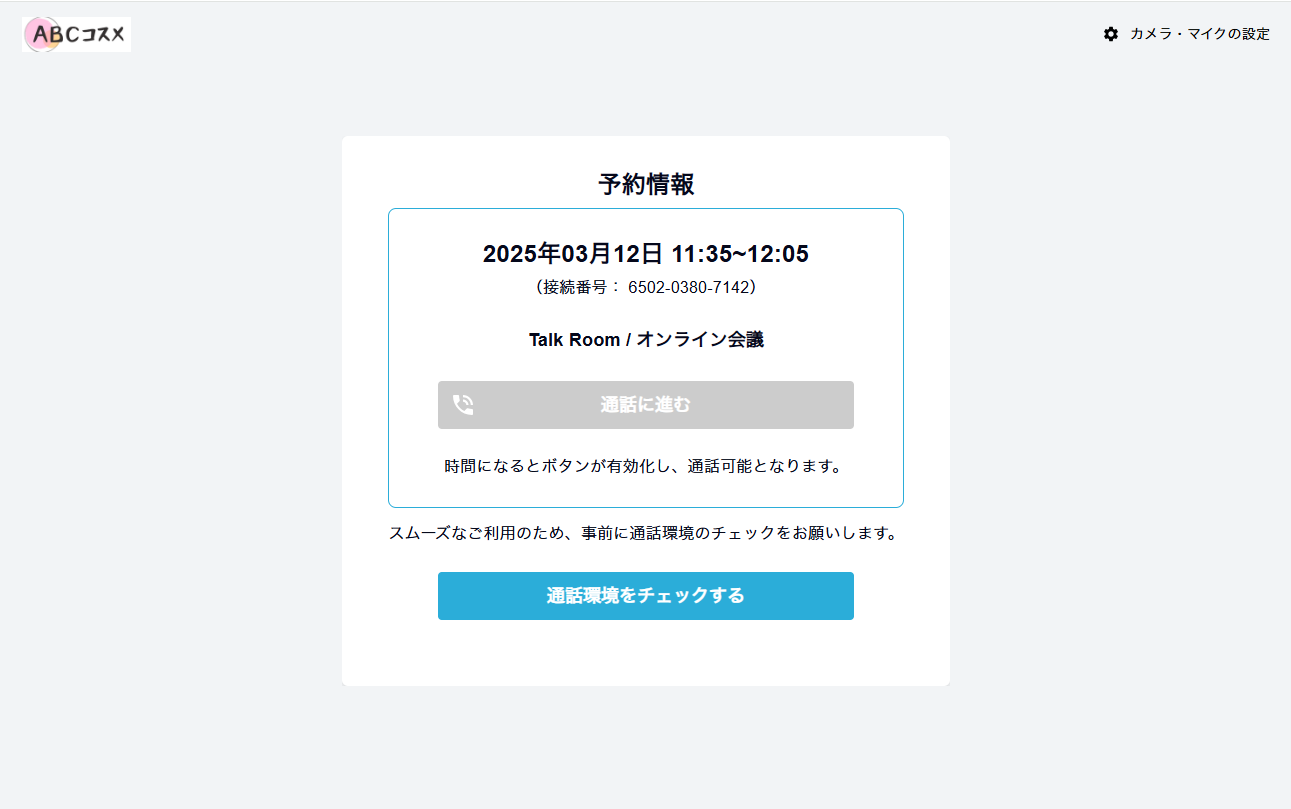Click the ABCコスメ logo
Image resolution: width=1291 pixels, height=809 pixels.
pos(76,34)
